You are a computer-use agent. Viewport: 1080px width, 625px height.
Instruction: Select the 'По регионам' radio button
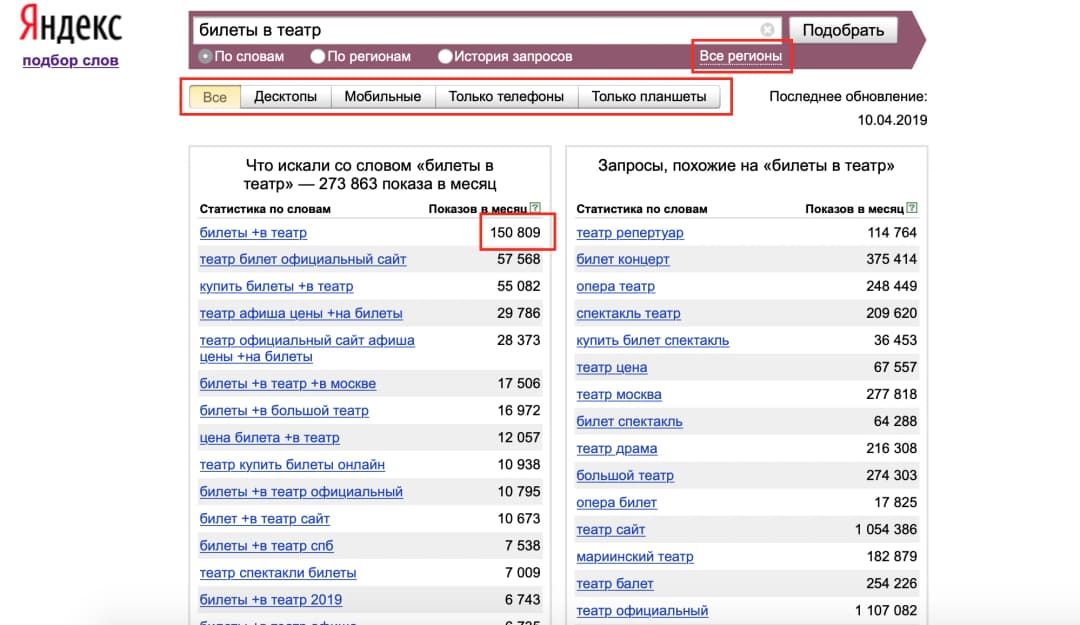click(318, 57)
